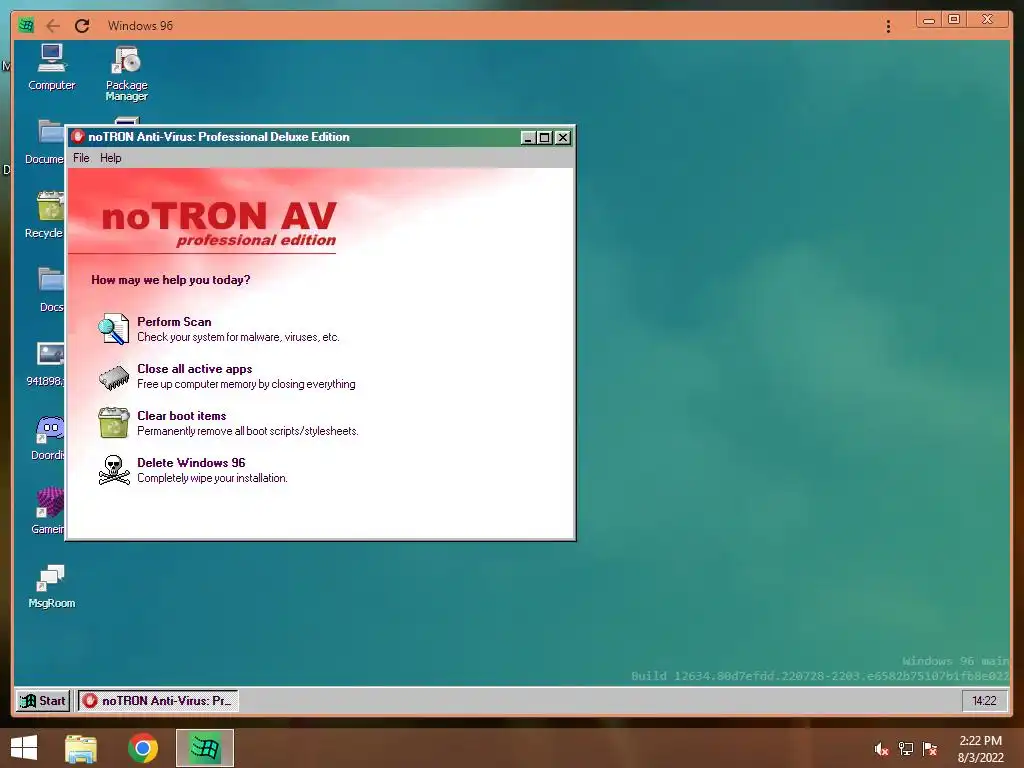Viewport: 1024px width, 768px height.
Task: Select Clear boot items option
Action: (x=181, y=415)
